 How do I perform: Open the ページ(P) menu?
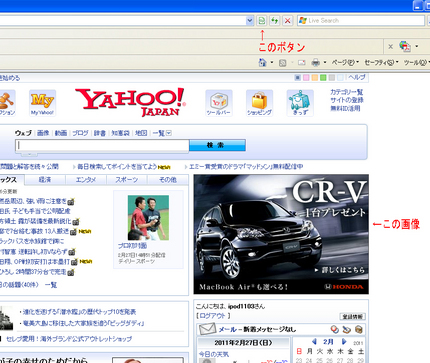pos(345,62)
